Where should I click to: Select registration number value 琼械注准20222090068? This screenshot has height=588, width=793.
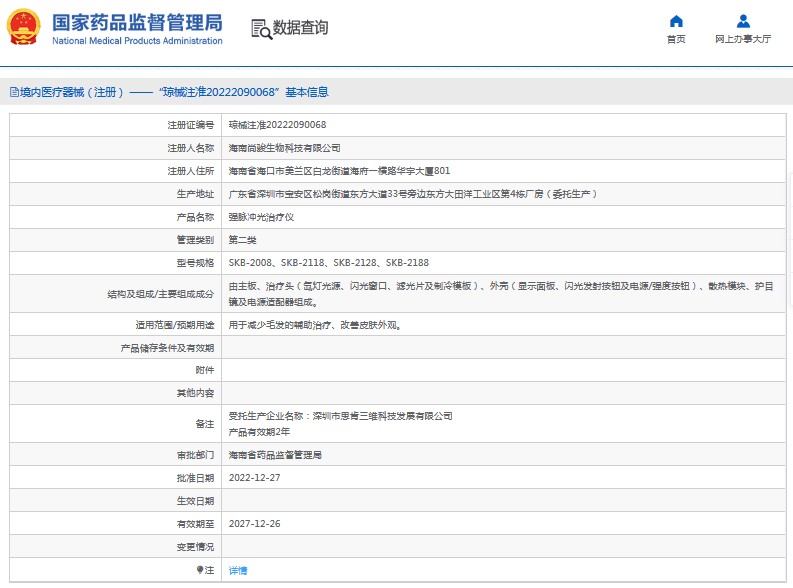click(x=277, y=125)
